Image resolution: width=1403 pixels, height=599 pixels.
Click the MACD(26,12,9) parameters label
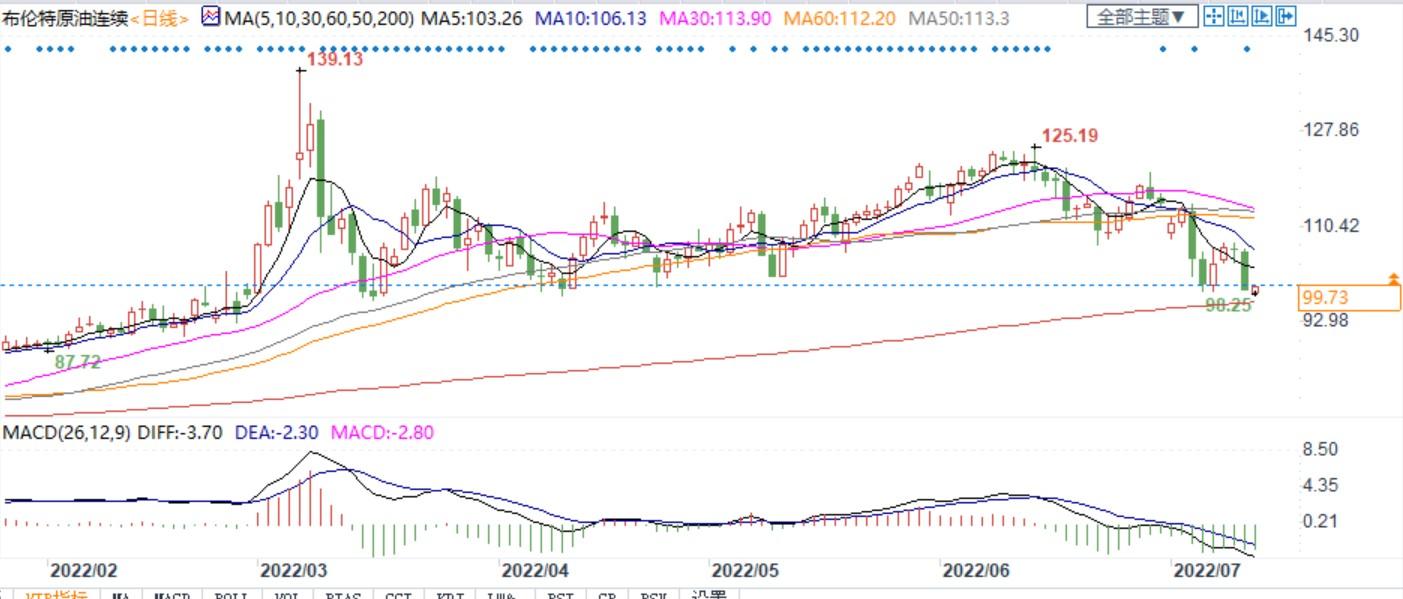pos(65,433)
